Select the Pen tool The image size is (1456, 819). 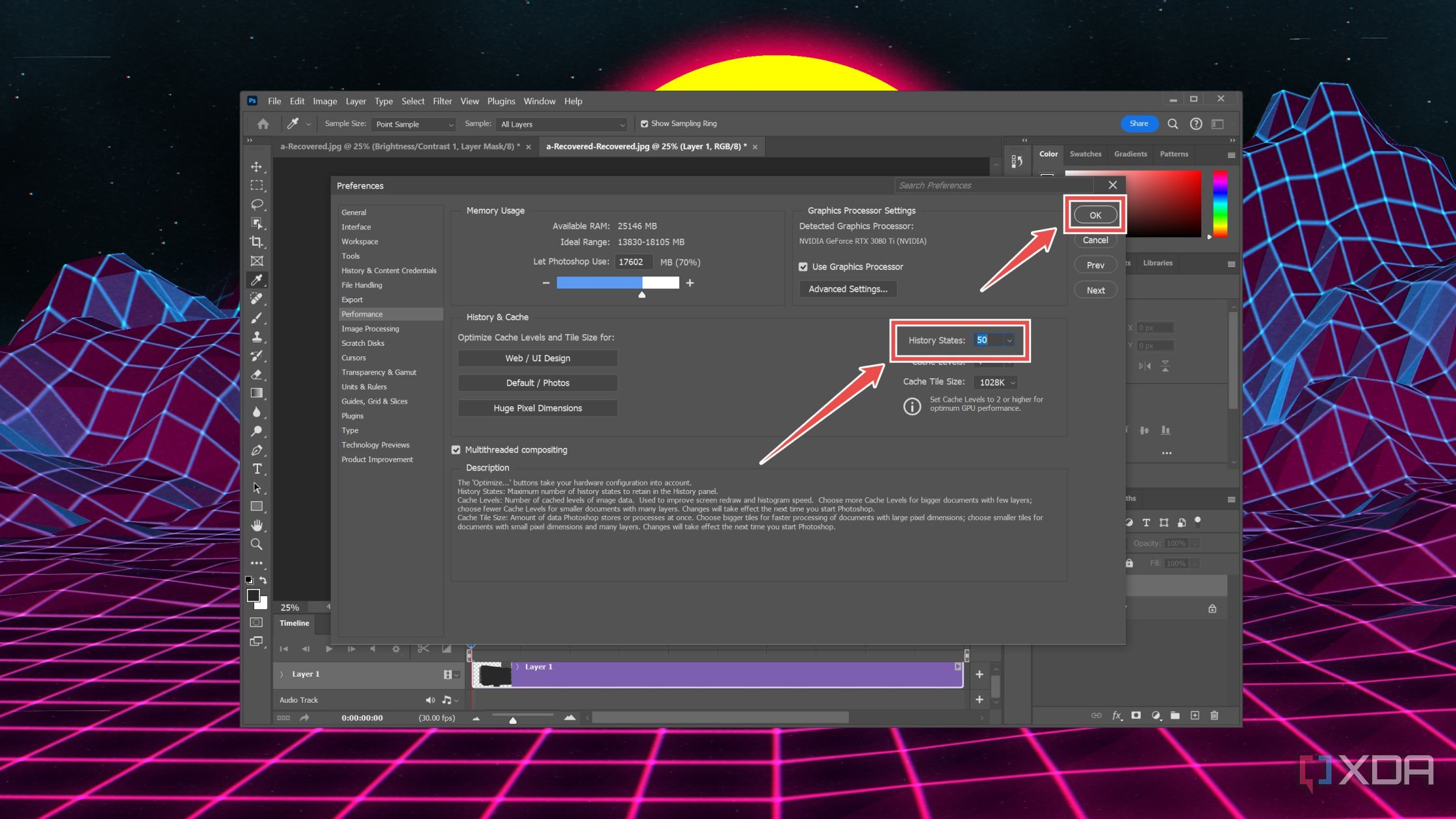pos(257,450)
